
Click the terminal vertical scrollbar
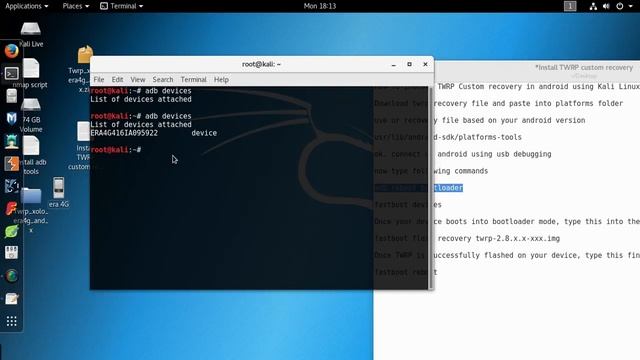click(430, 187)
